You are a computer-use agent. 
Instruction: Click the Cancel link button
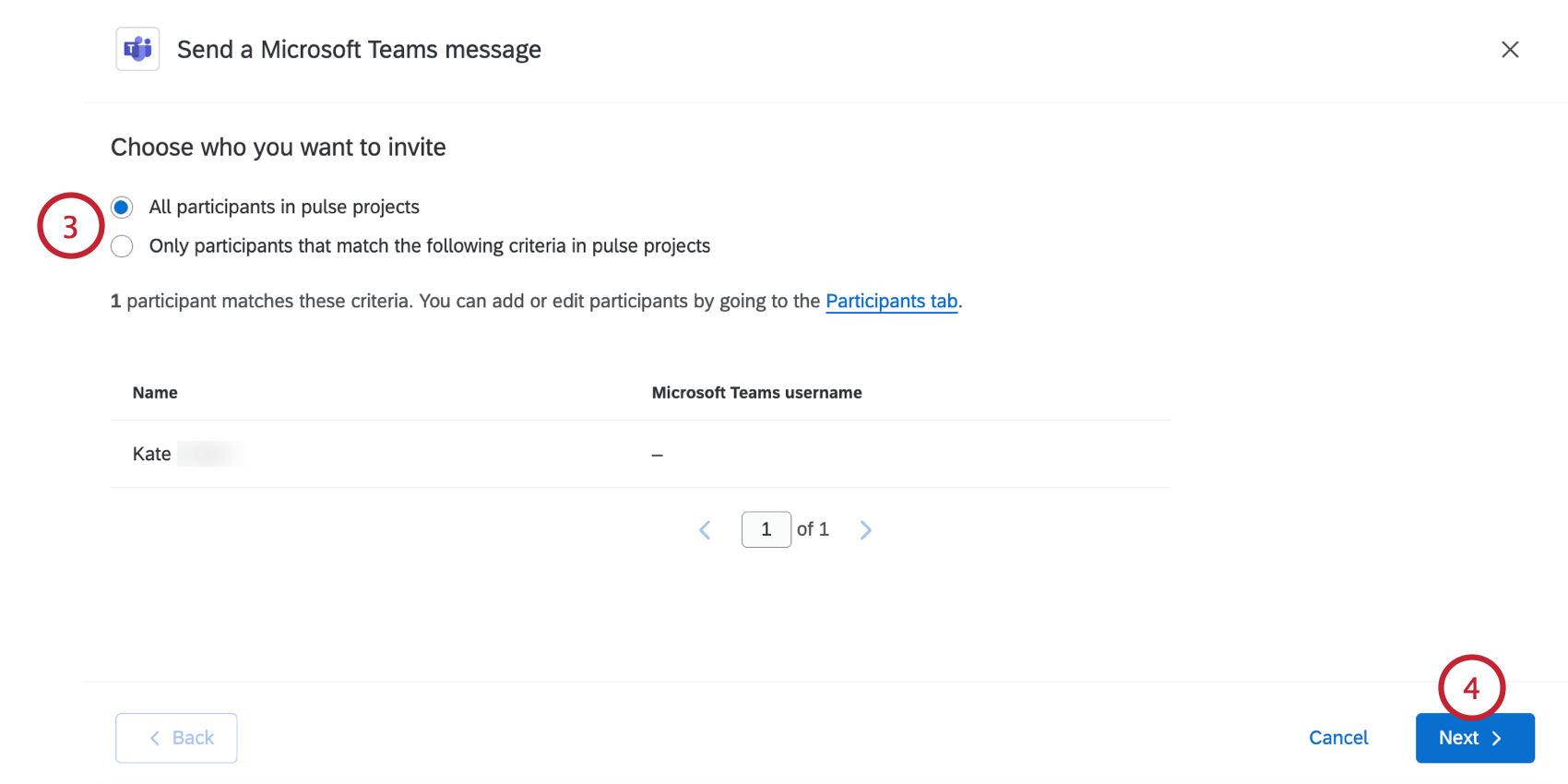pos(1337,738)
